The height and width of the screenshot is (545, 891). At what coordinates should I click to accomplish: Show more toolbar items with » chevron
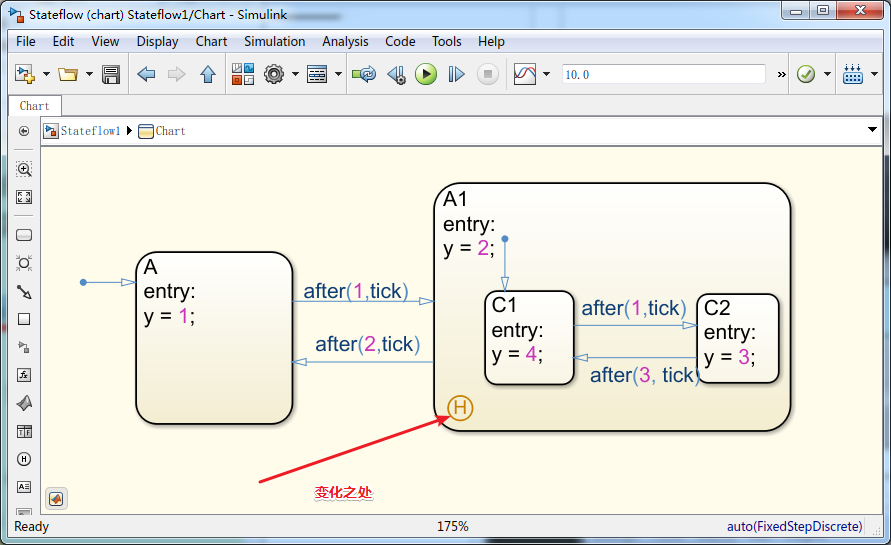(x=782, y=74)
